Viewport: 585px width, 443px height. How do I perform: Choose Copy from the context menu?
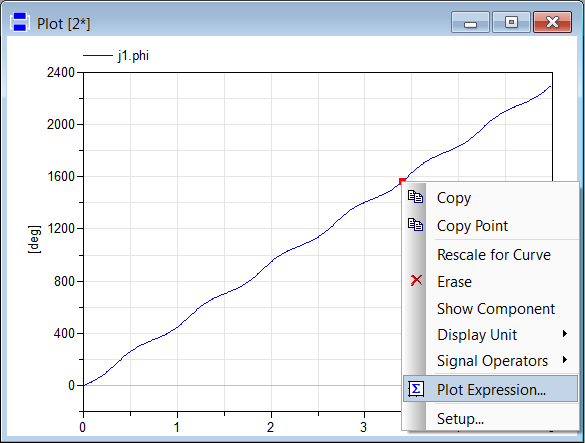pos(490,198)
